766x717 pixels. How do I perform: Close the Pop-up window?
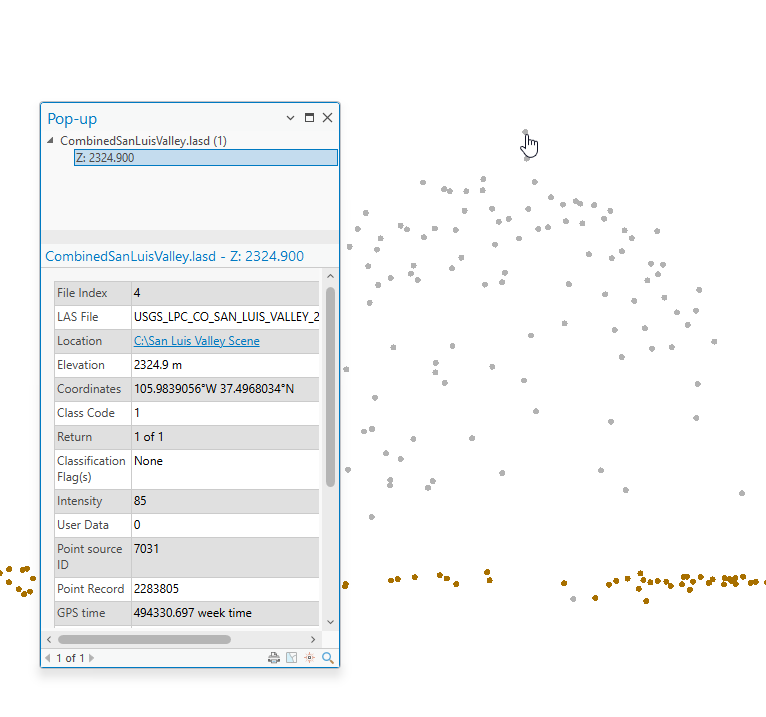[327, 117]
